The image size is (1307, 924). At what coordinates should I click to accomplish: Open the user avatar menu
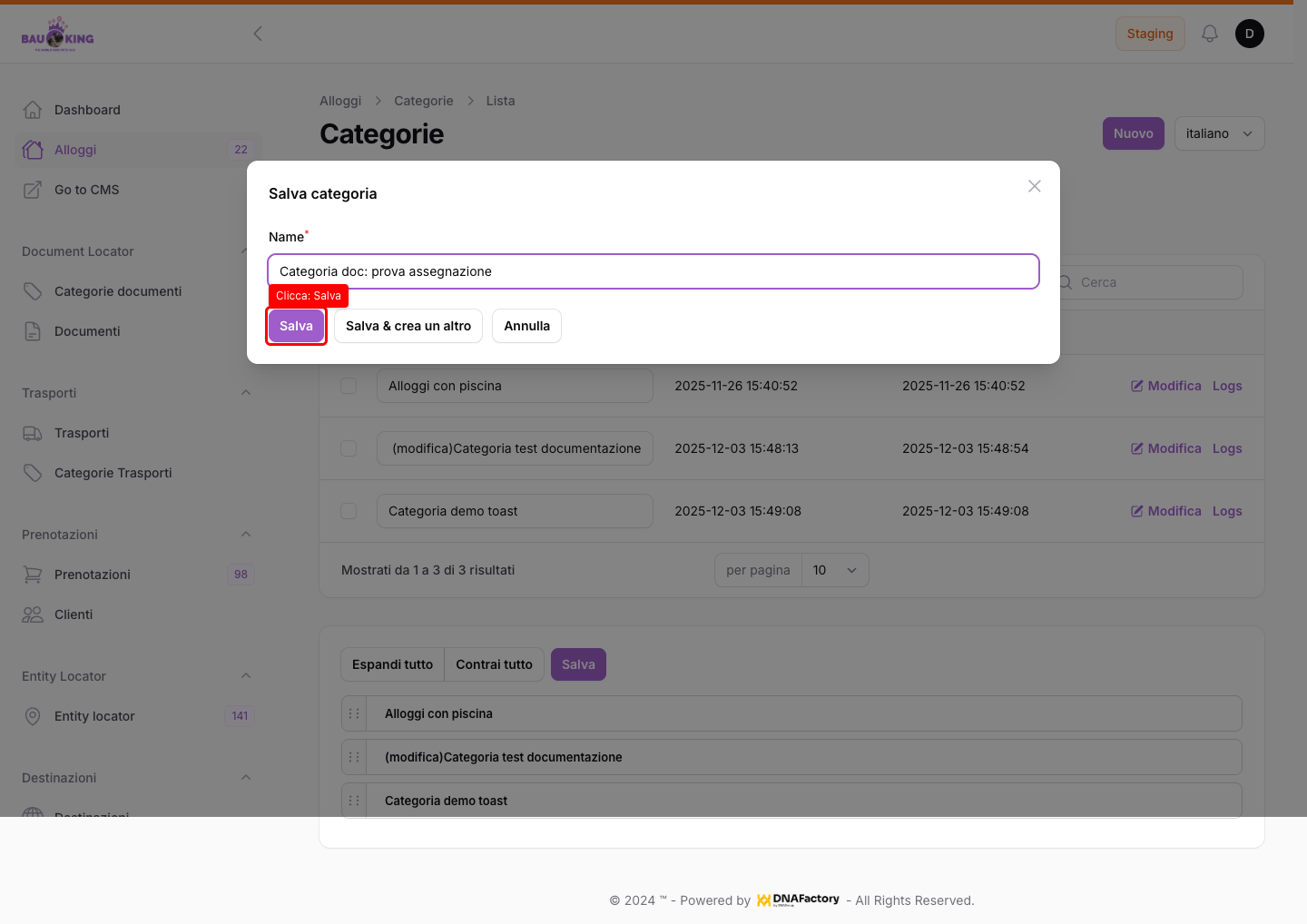[1249, 34]
